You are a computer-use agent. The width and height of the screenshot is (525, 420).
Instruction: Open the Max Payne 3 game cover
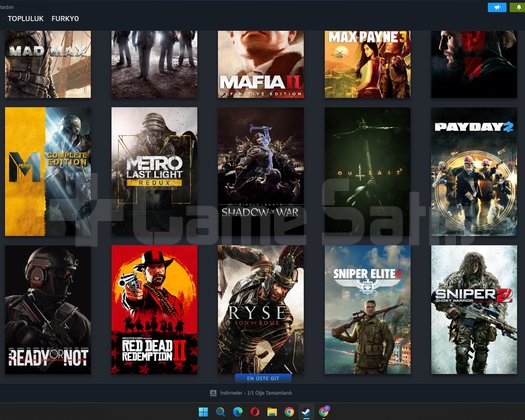[x=368, y=64]
